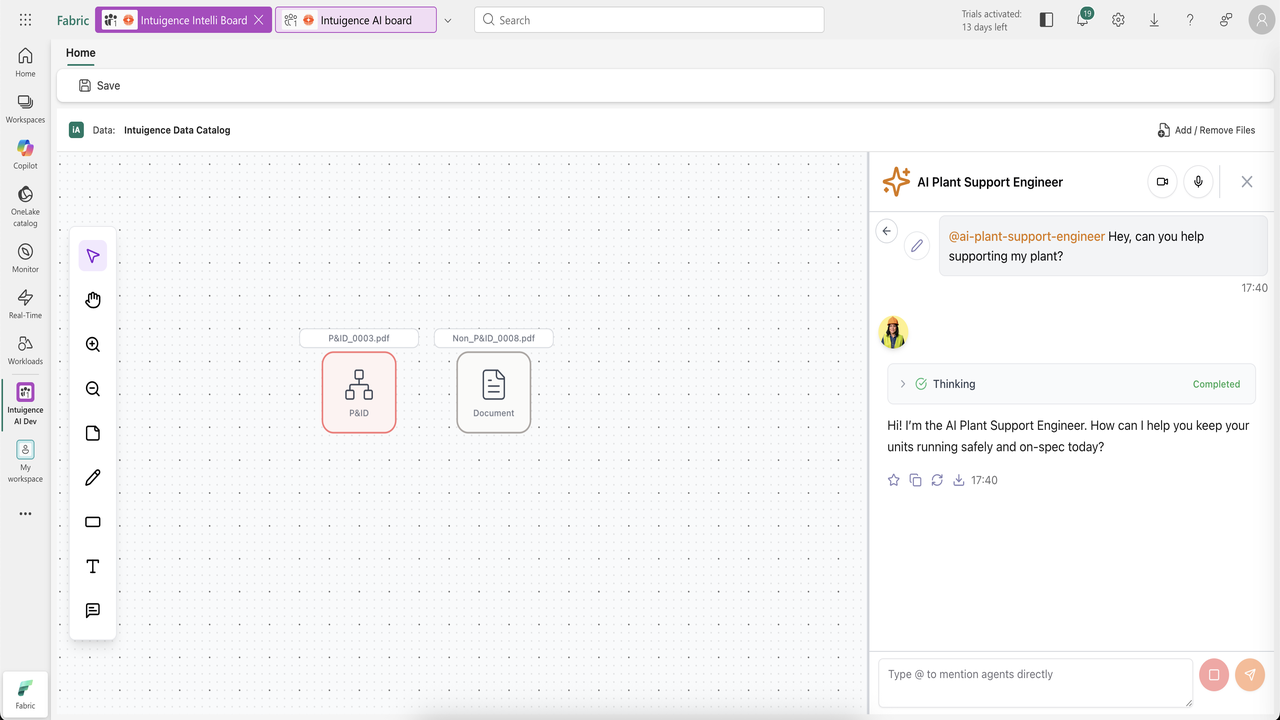This screenshot has width=1280, height=720.
Task: Start video call with AI engineer
Action: tap(1162, 182)
